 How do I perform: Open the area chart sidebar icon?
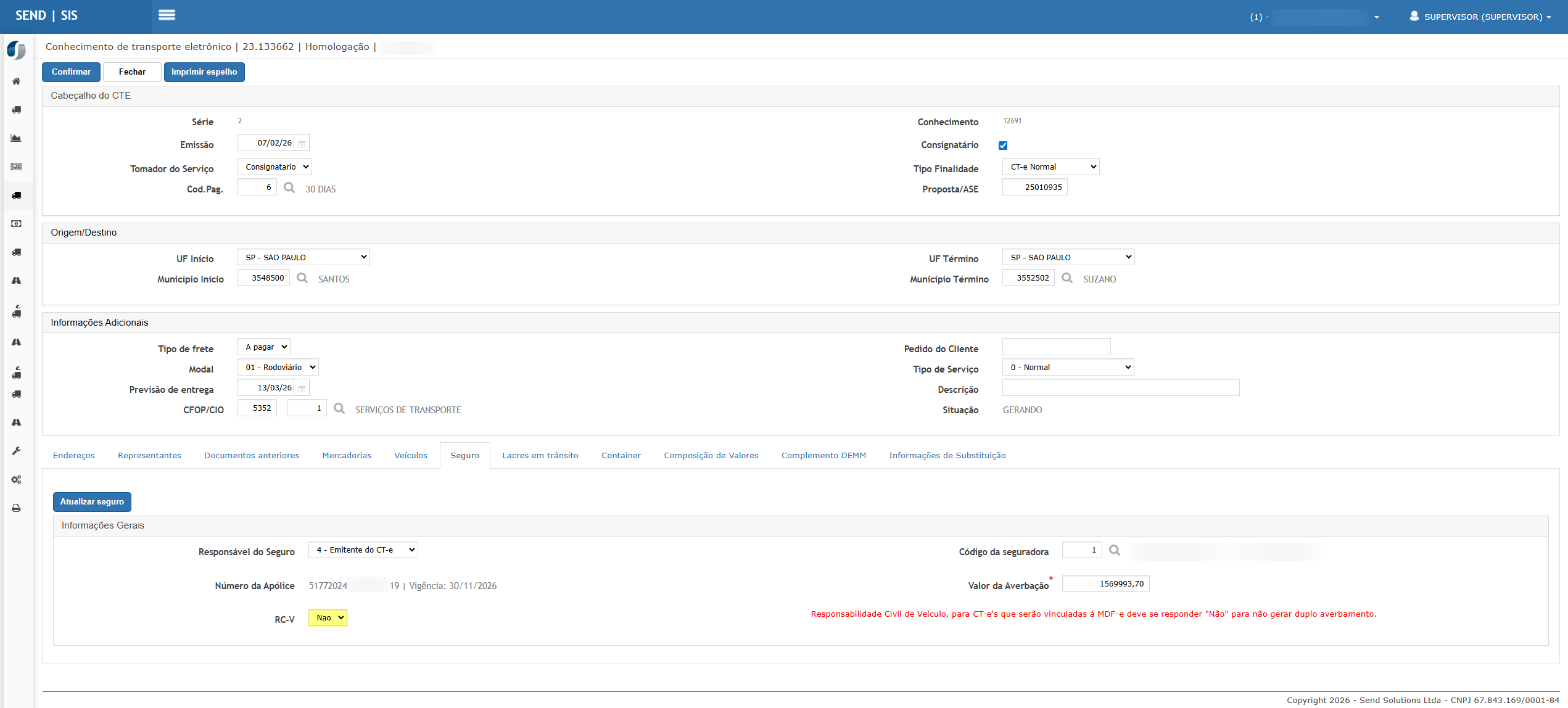click(17, 138)
